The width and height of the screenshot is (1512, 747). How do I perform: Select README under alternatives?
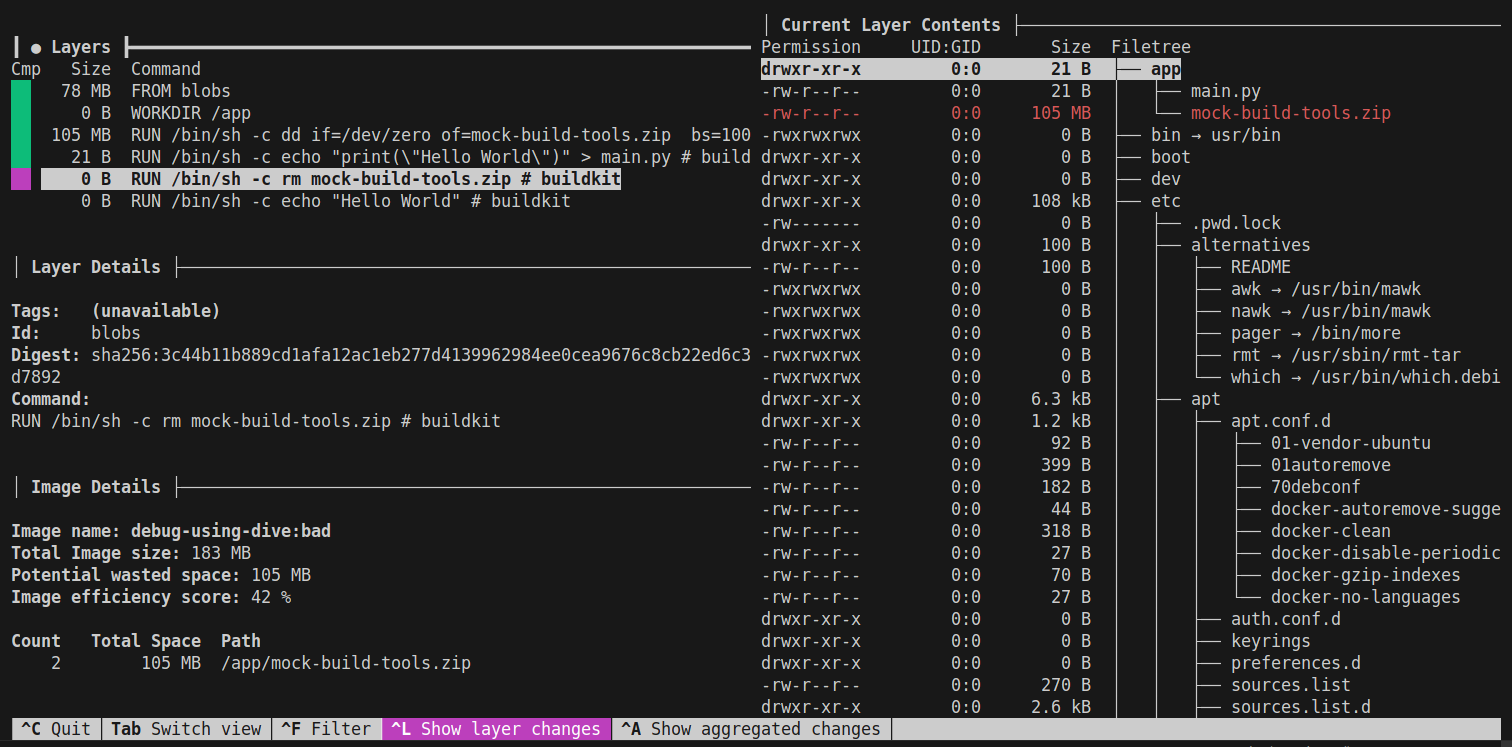(1260, 267)
